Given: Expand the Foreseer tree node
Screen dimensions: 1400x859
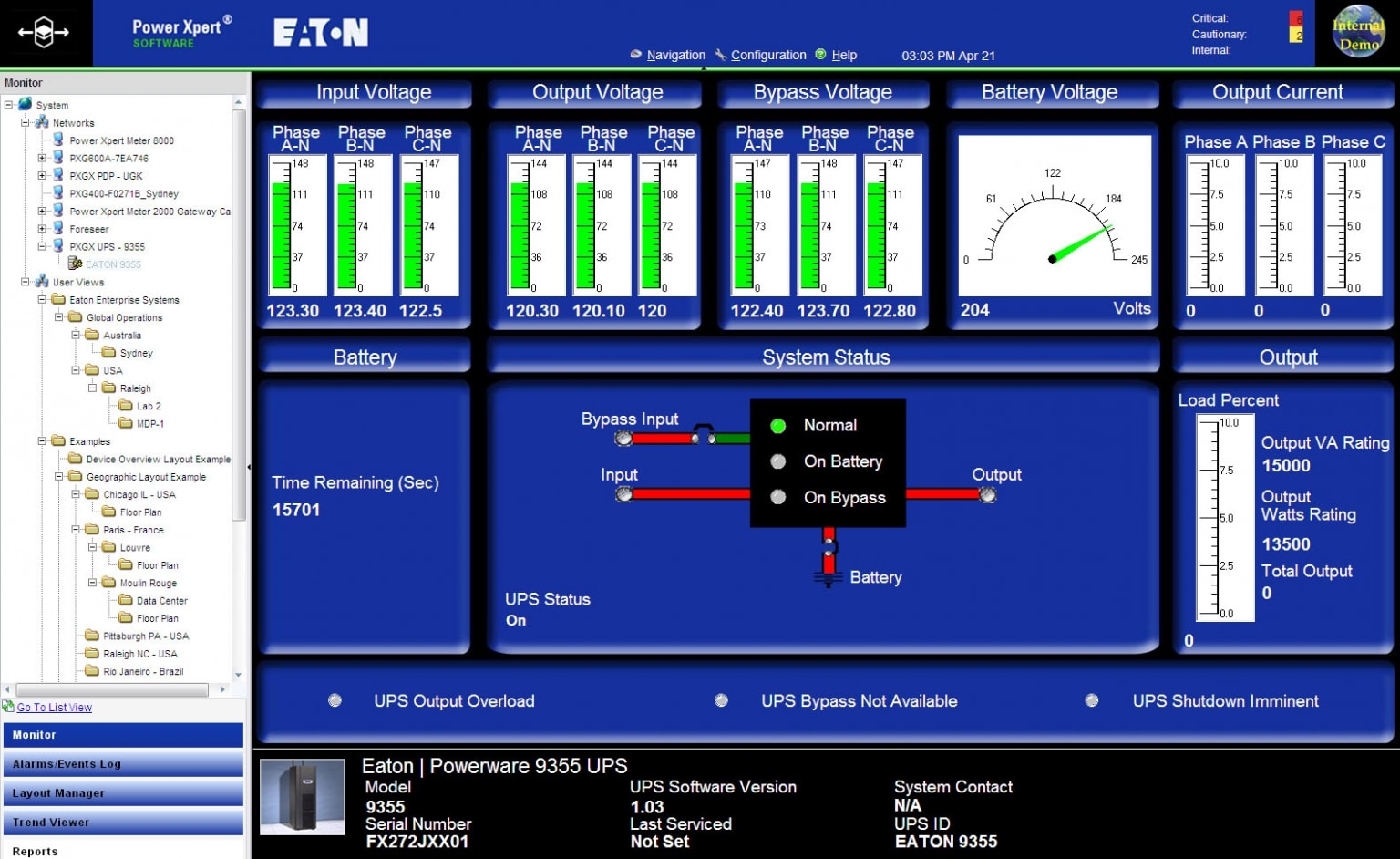Looking at the screenshot, I should (x=43, y=229).
